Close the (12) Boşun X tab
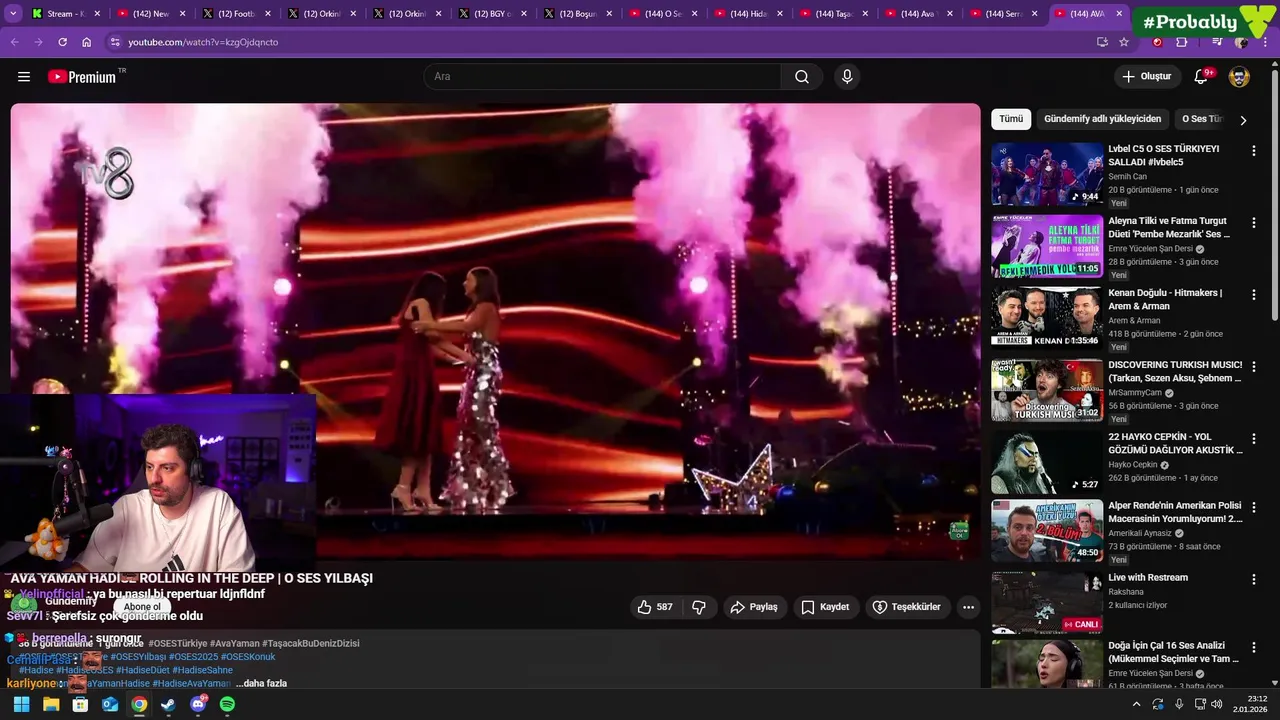The height and width of the screenshot is (720, 1280). pos(608,14)
